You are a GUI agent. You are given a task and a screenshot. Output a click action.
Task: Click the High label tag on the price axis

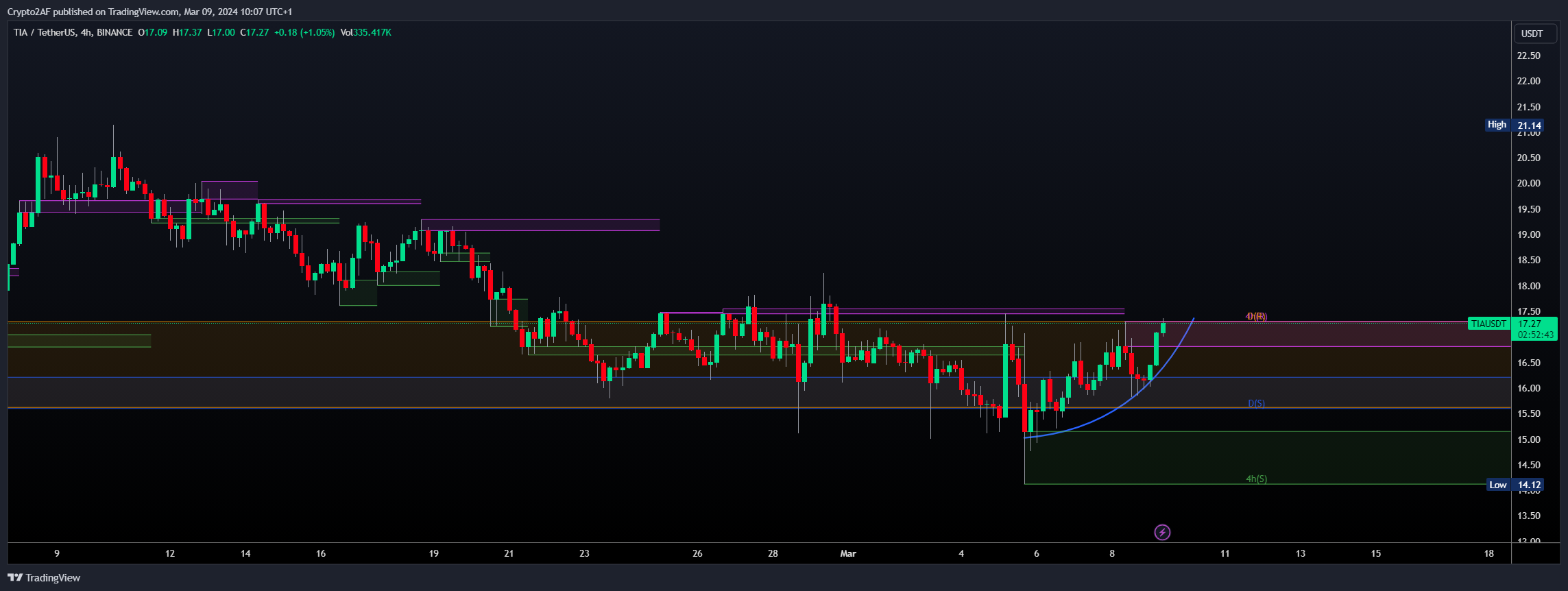[x=1497, y=125]
